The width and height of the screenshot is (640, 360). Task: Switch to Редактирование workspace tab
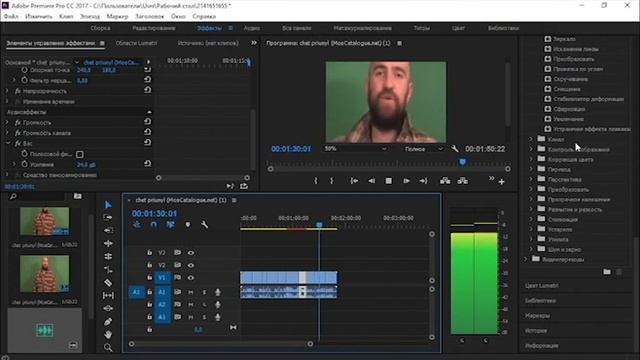[153, 28]
